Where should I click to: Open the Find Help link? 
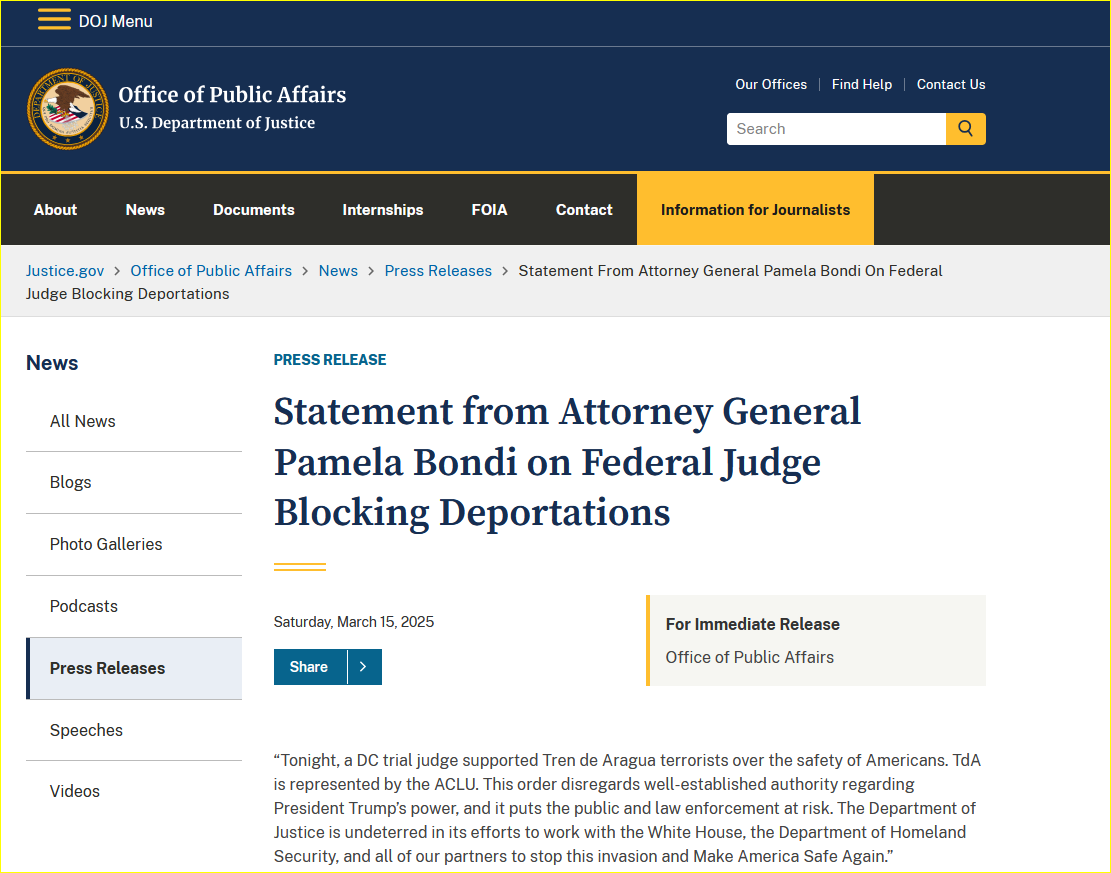coord(862,84)
